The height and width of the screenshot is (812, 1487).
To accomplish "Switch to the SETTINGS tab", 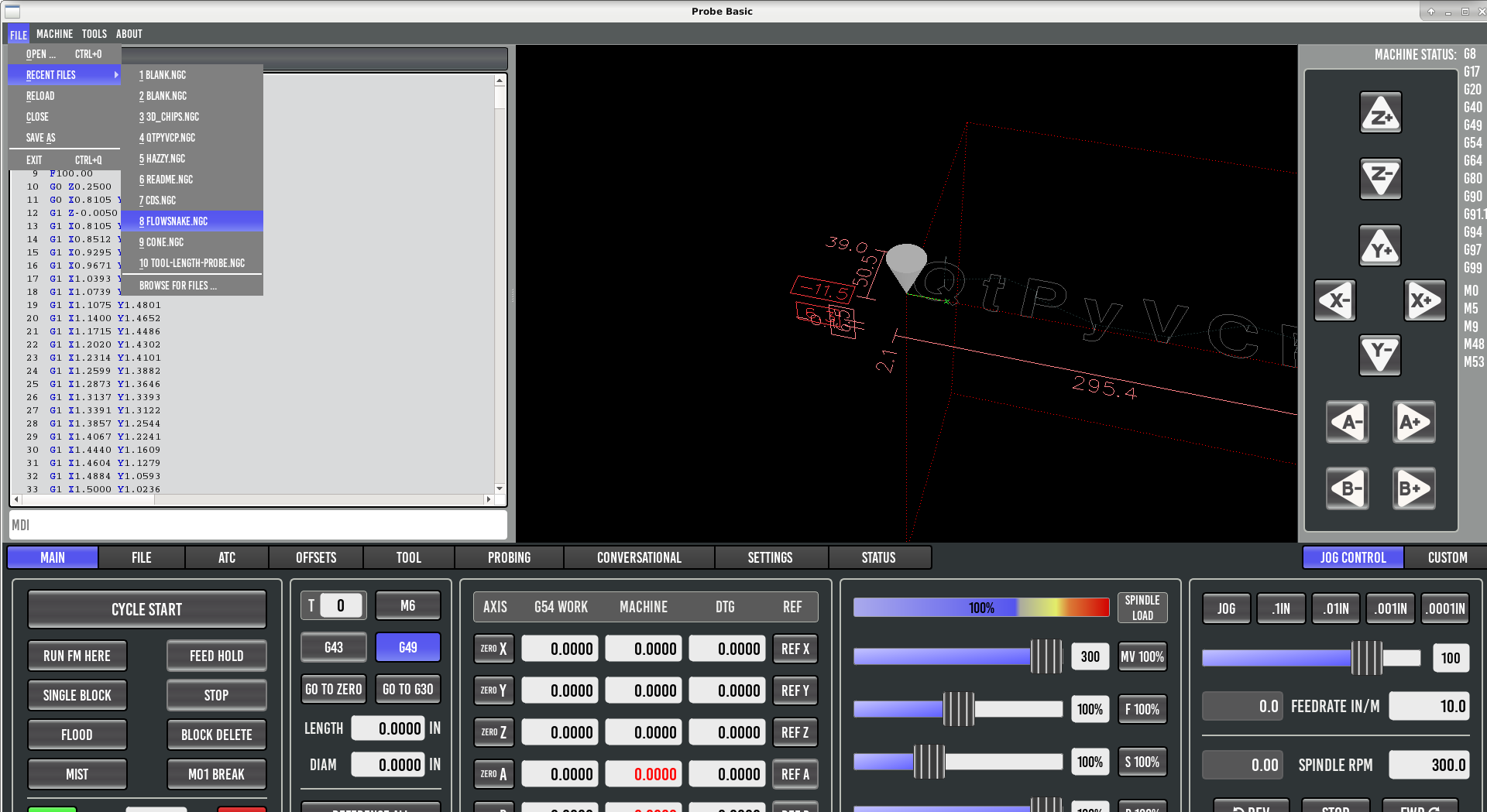I will pos(770,557).
